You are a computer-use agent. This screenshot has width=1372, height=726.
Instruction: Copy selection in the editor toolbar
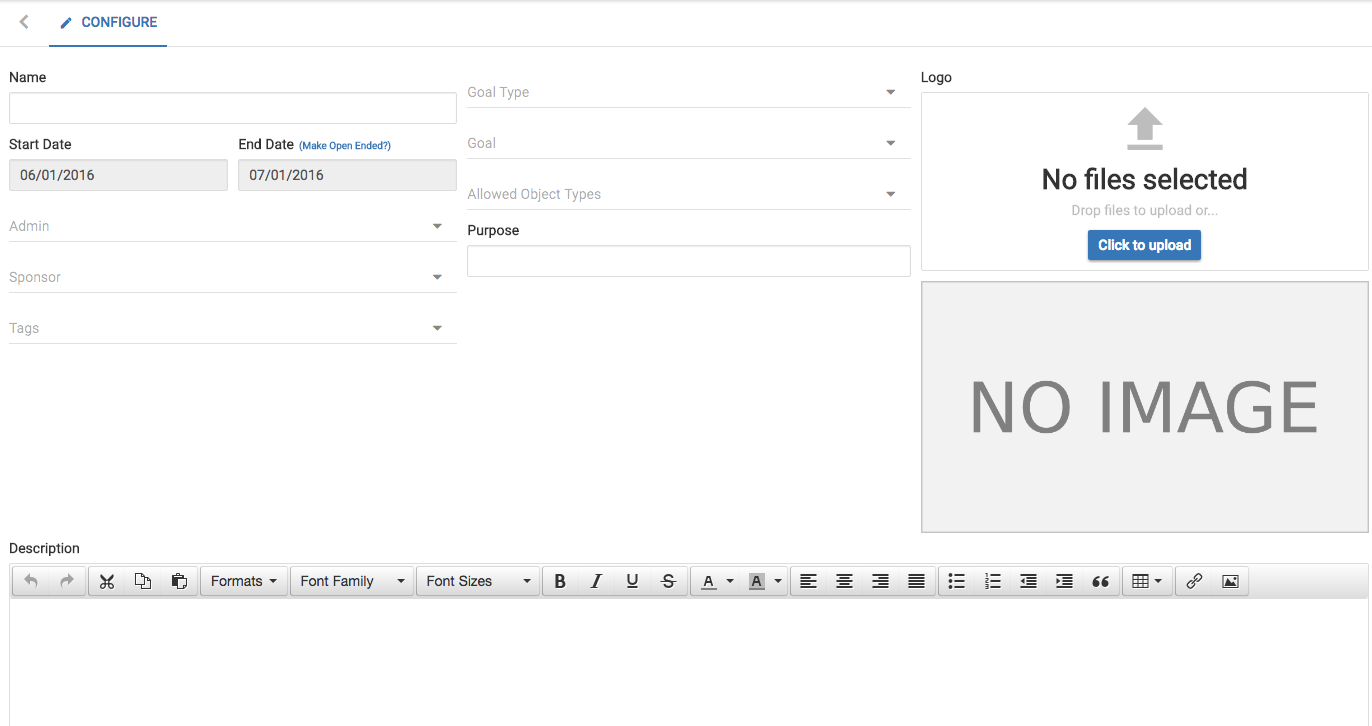[x=143, y=581]
